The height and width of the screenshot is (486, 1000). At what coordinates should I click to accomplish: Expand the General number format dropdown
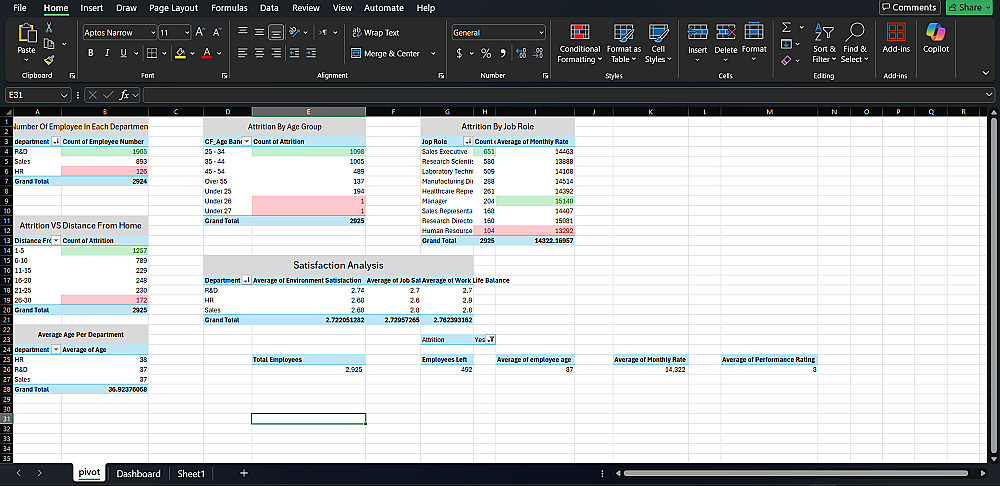[x=541, y=33]
